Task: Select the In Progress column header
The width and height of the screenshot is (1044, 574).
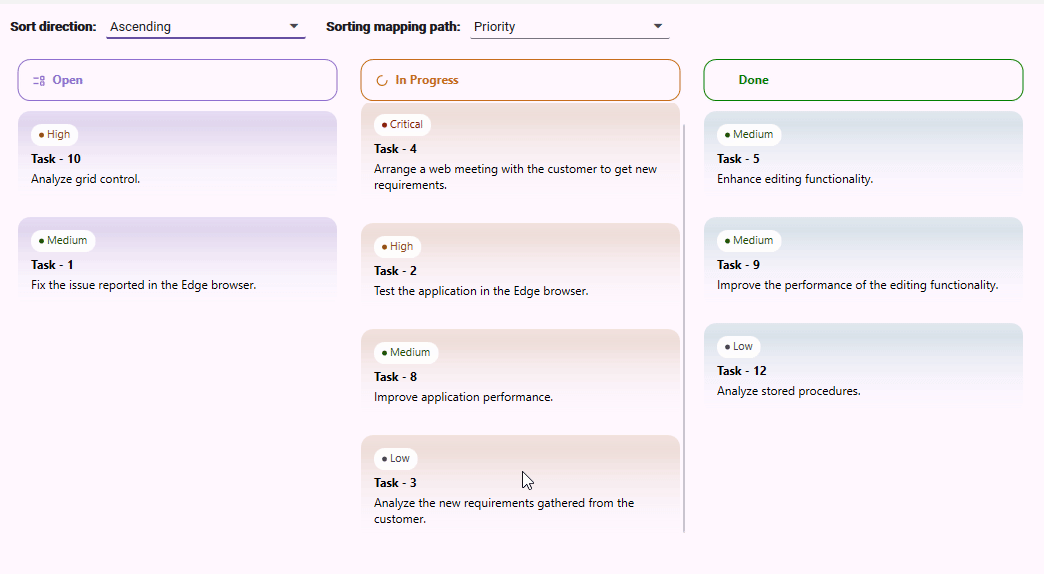Action: pyautogui.click(x=520, y=80)
